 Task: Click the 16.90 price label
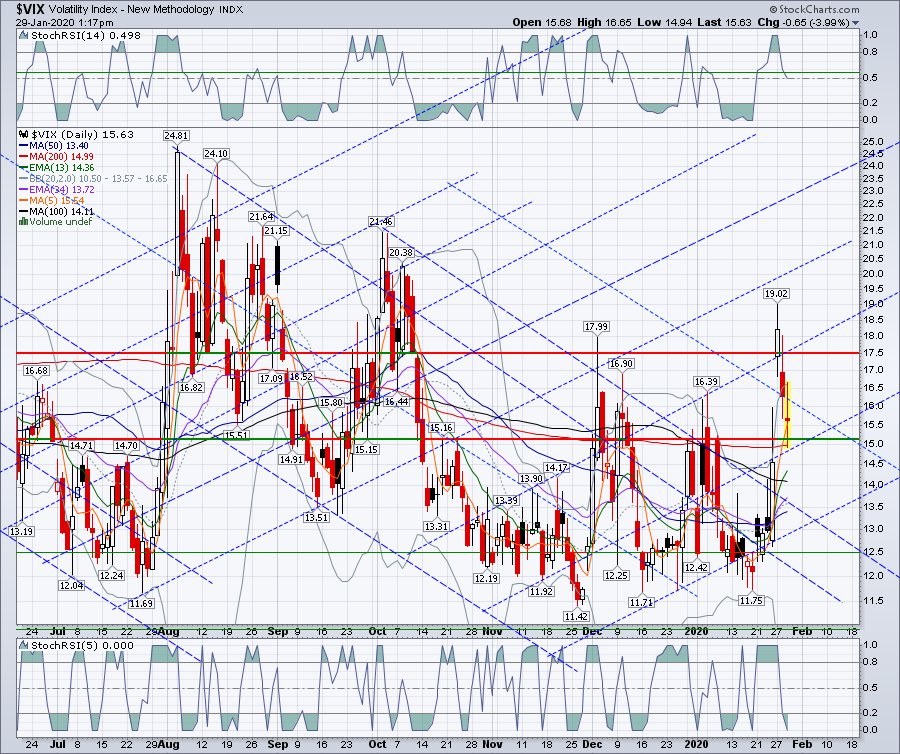pos(622,364)
